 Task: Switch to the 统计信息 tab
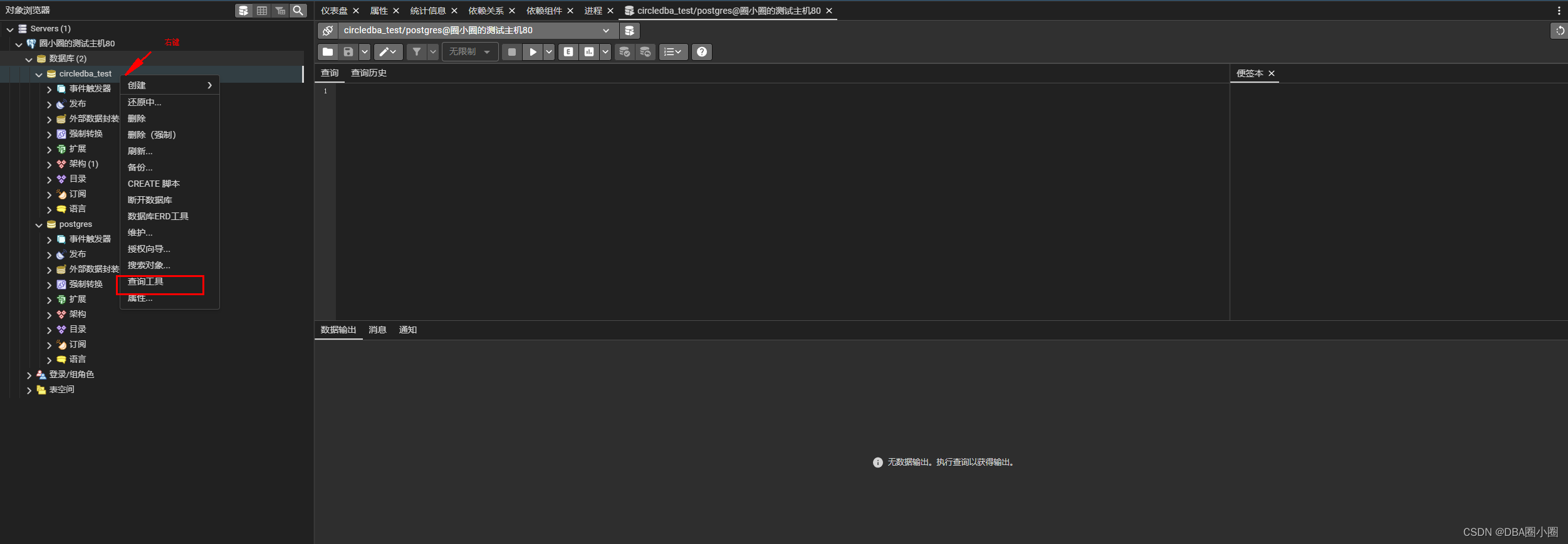428,11
